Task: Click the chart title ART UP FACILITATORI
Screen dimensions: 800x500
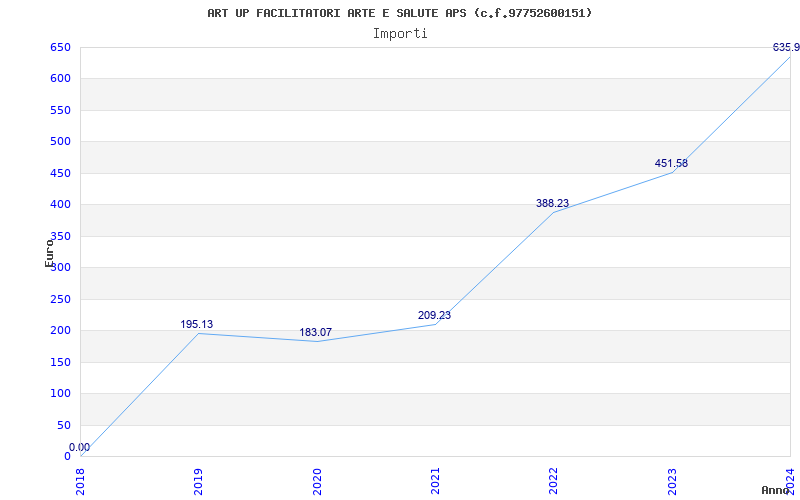Action: click(x=399, y=13)
